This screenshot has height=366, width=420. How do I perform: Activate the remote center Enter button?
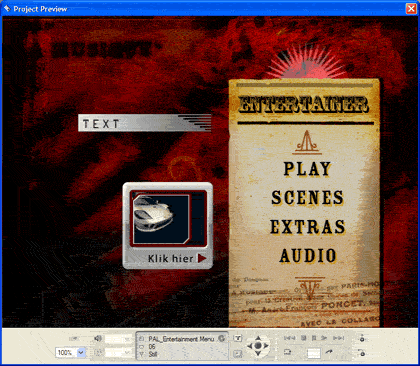(258, 346)
